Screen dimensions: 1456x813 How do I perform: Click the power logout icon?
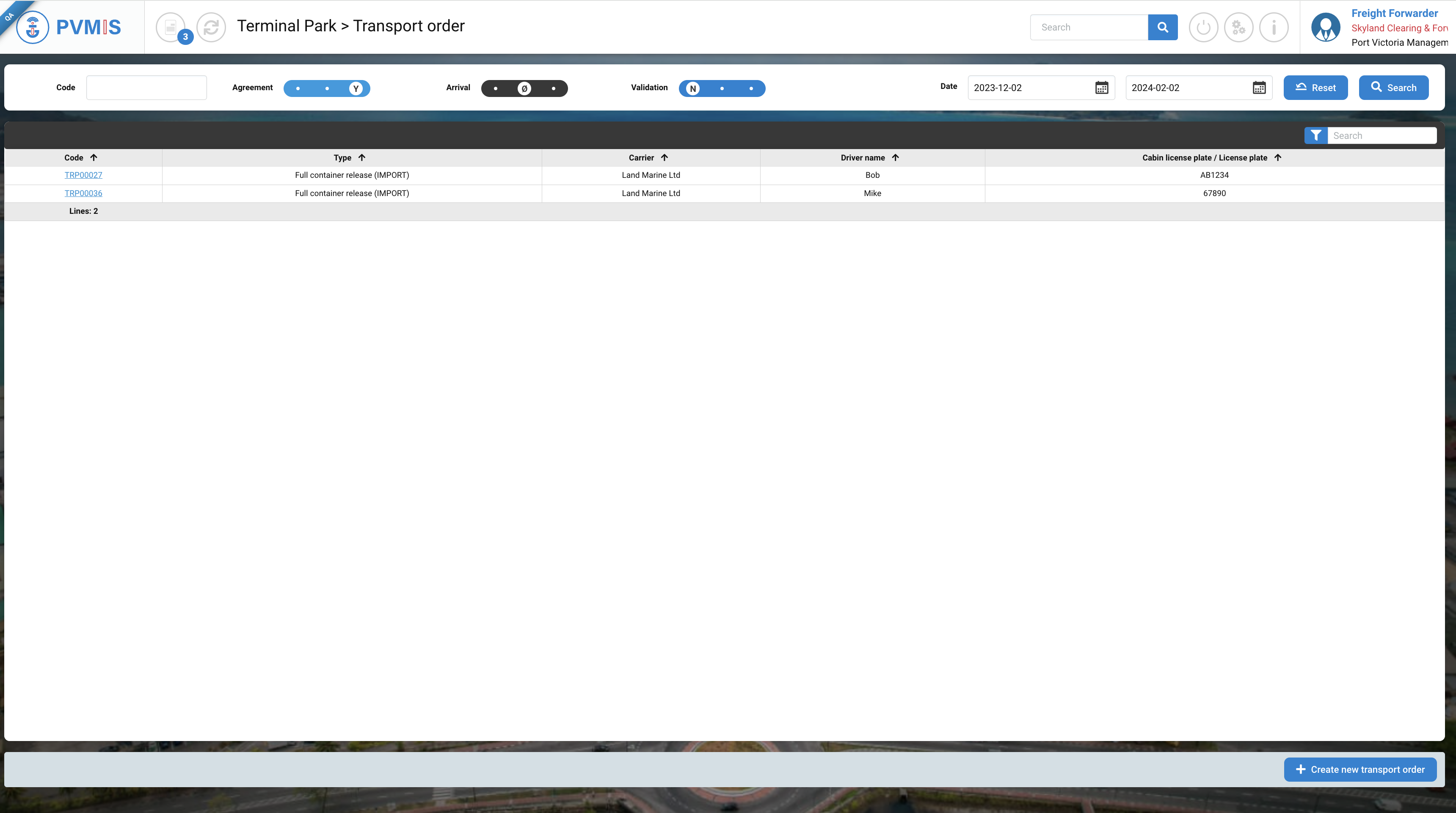coord(1203,27)
